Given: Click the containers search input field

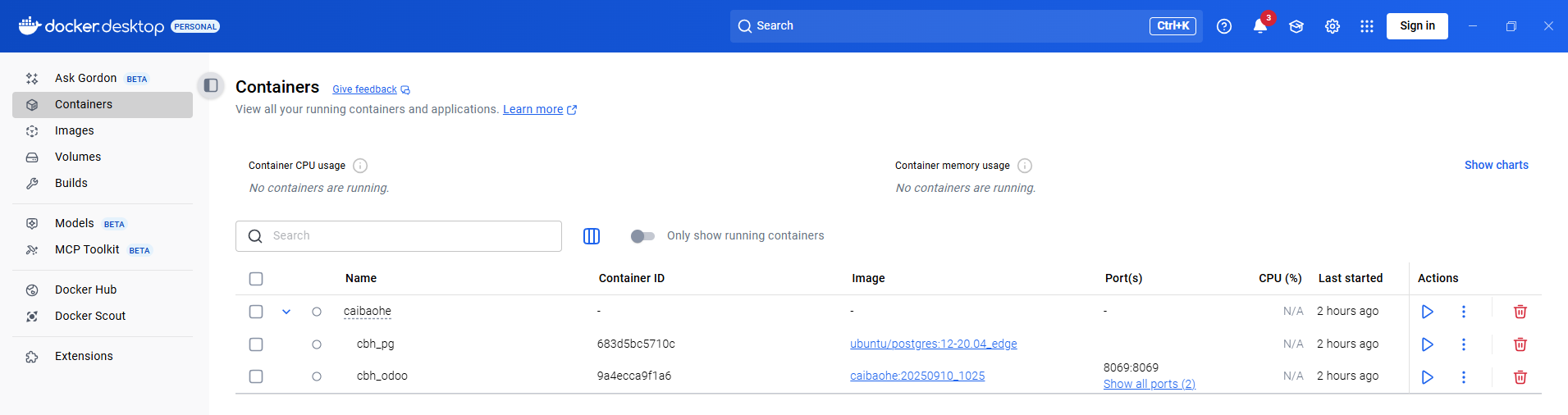Looking at the screenshot, I should [x=410, y=236].
